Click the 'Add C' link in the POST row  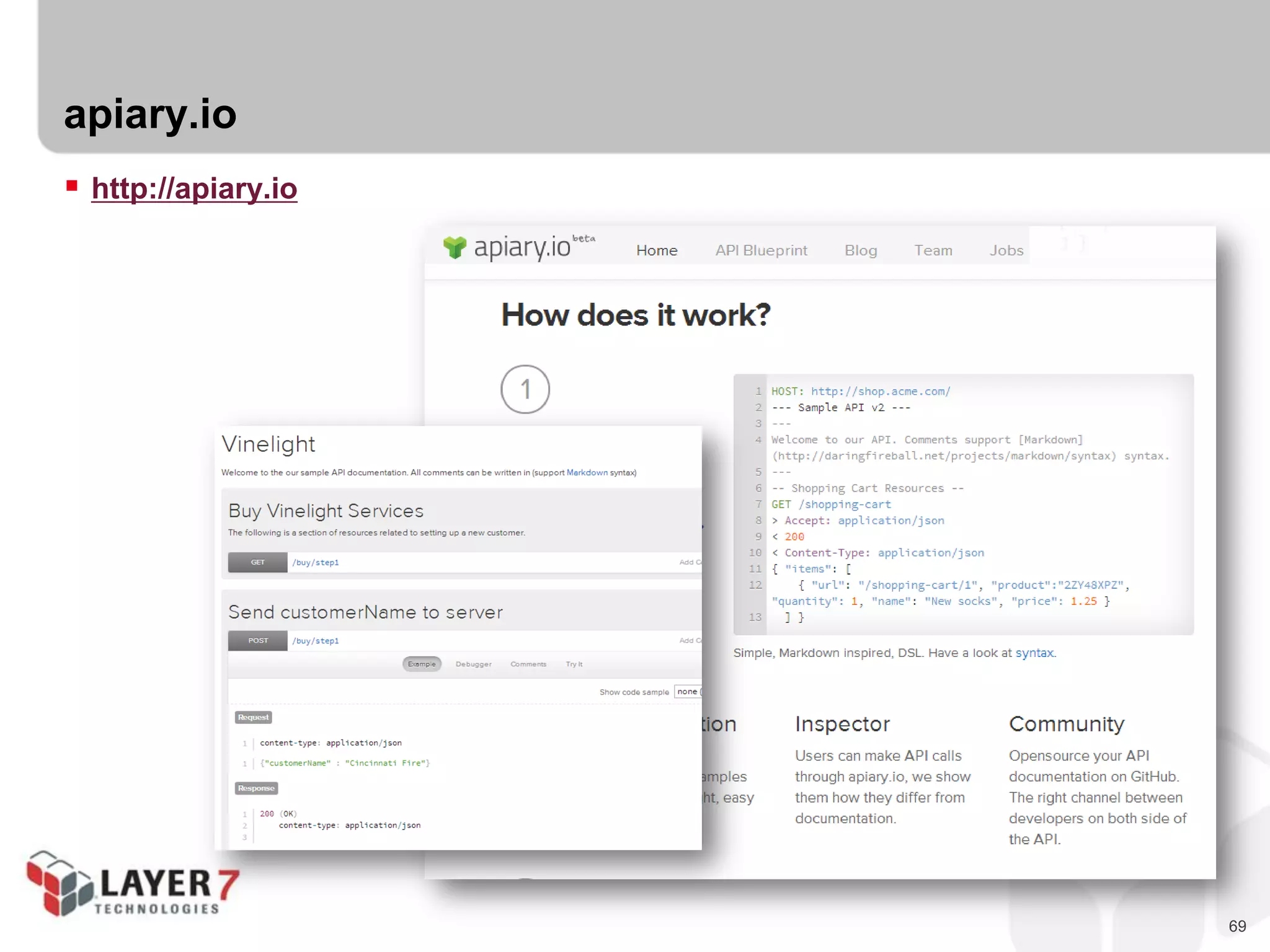click(690, 640)
